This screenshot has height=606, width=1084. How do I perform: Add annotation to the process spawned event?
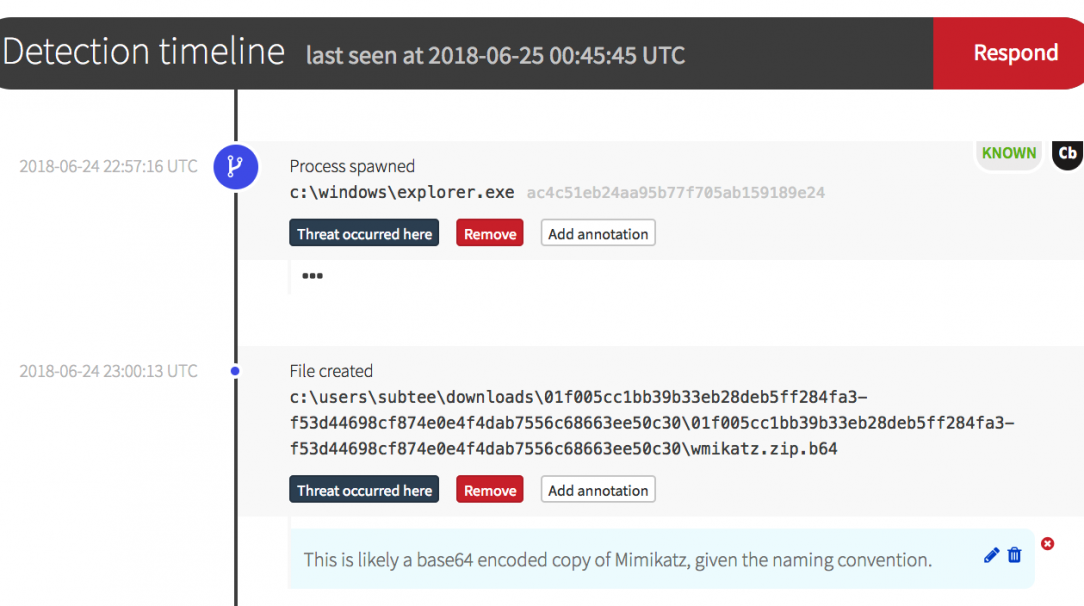coord(598,234)
